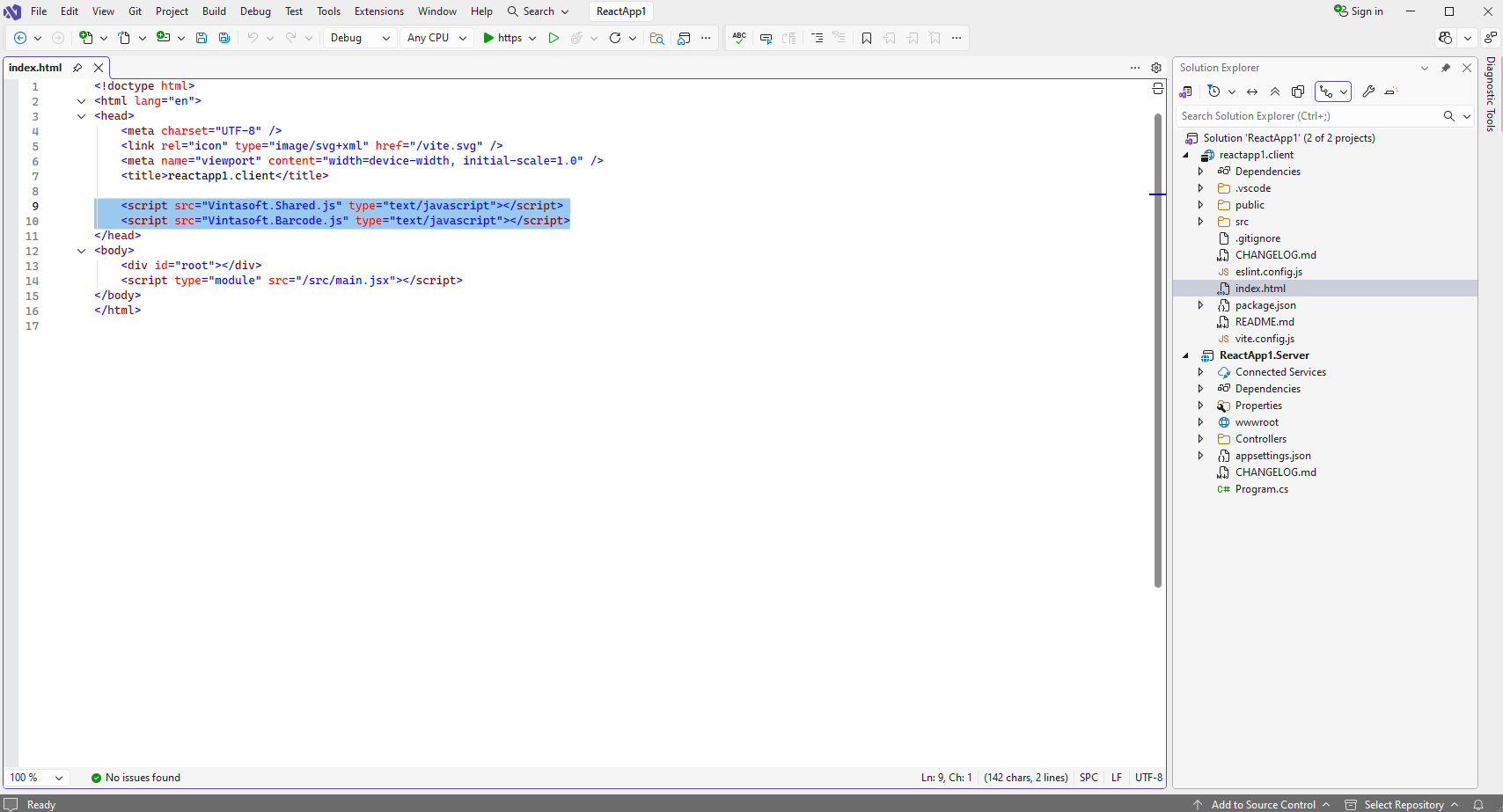Open the Extensions menu
Screen dimensions: 1503x812
pos(378,11)
